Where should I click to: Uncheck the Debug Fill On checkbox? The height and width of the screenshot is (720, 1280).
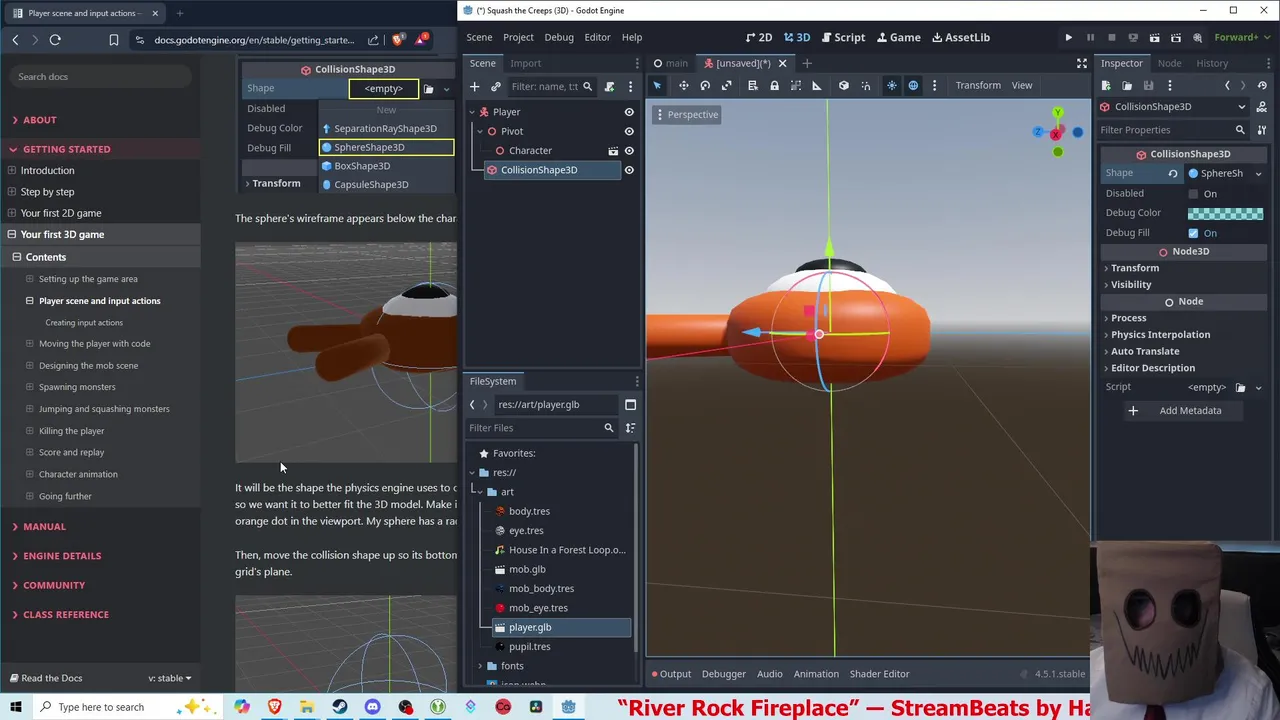(1193, 233)
